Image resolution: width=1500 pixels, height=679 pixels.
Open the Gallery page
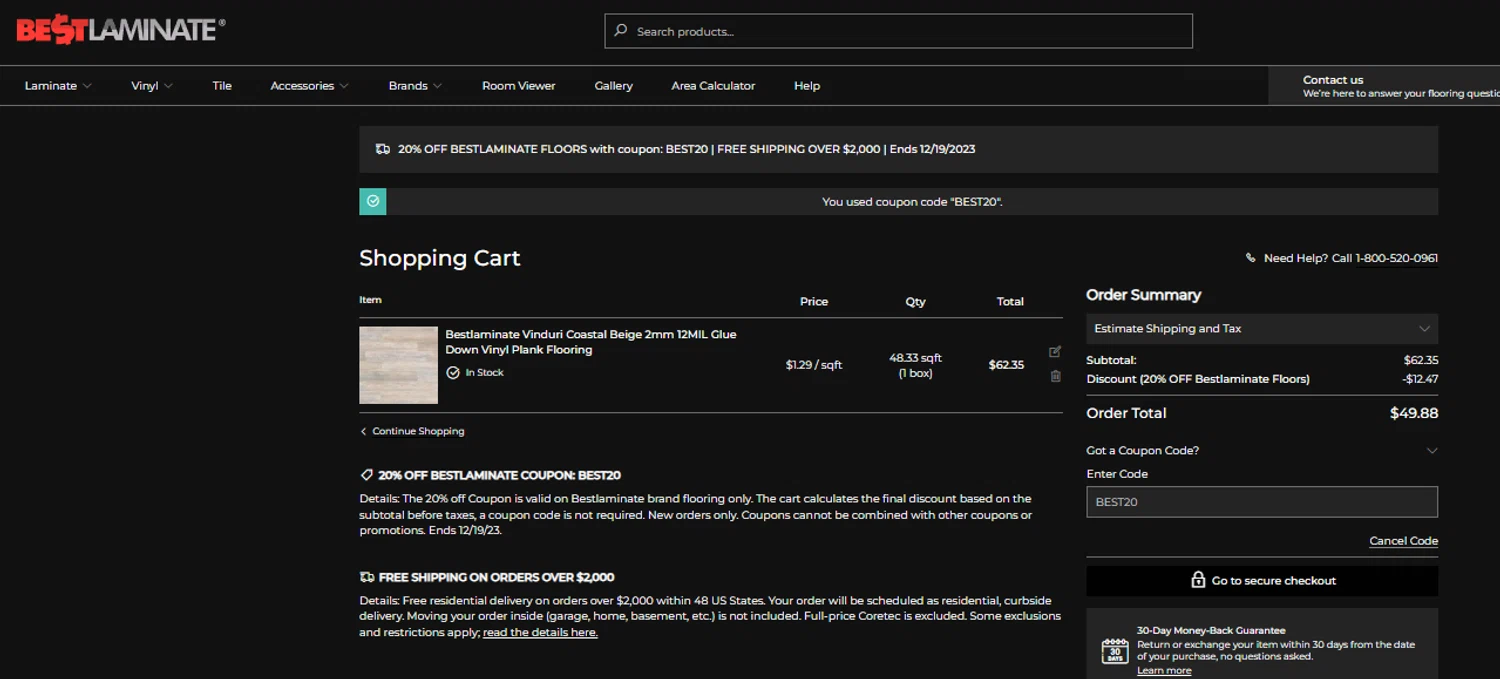613,86
